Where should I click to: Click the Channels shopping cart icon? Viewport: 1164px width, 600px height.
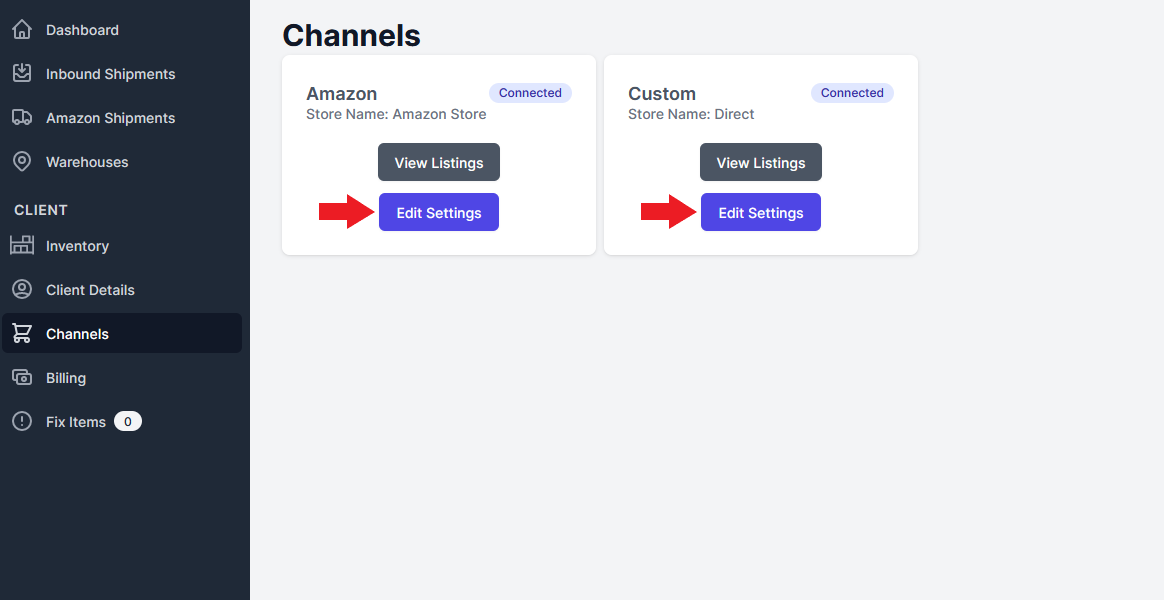[x=22, y=333]
